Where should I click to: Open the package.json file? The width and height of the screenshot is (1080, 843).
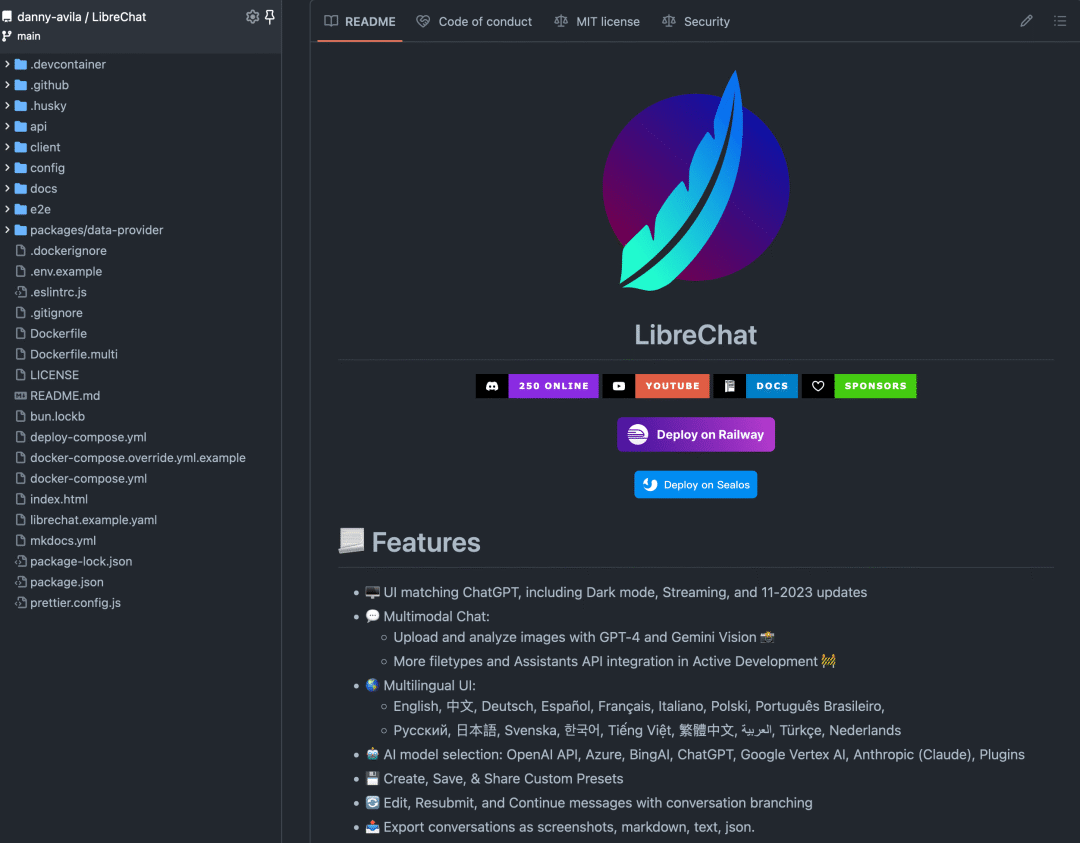click(67, 582)
